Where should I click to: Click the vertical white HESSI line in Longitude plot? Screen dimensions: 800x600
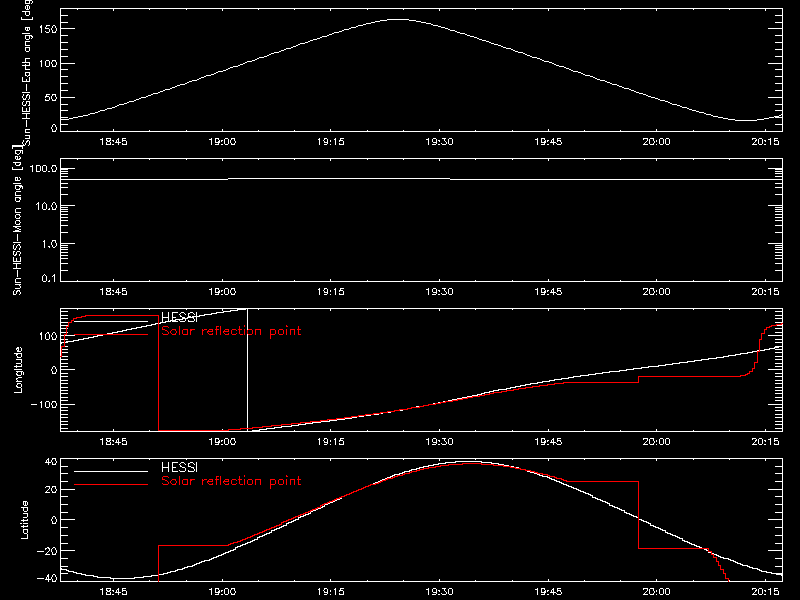[247, 369]
